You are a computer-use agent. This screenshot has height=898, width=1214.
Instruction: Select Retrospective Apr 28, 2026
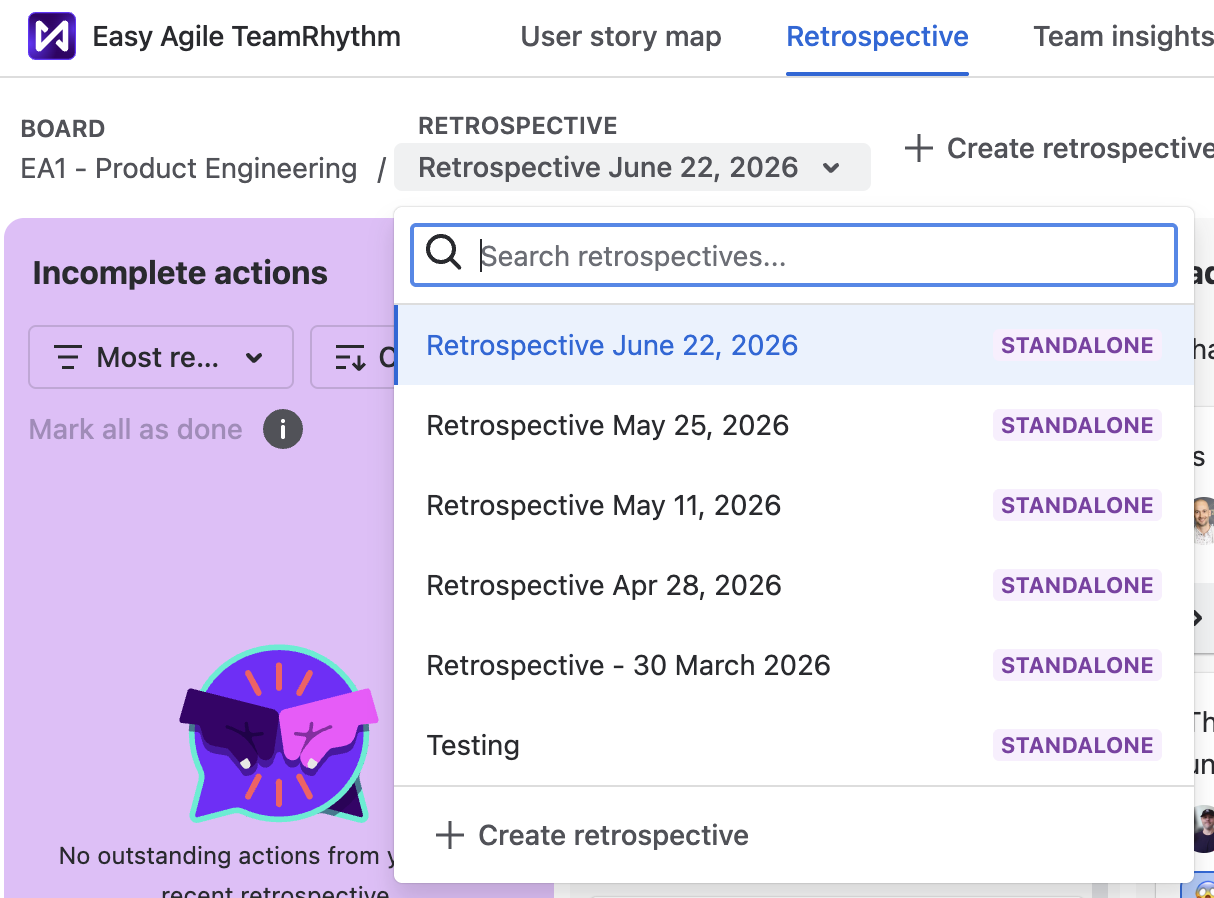pyautogui.click(x=794, y=585)
